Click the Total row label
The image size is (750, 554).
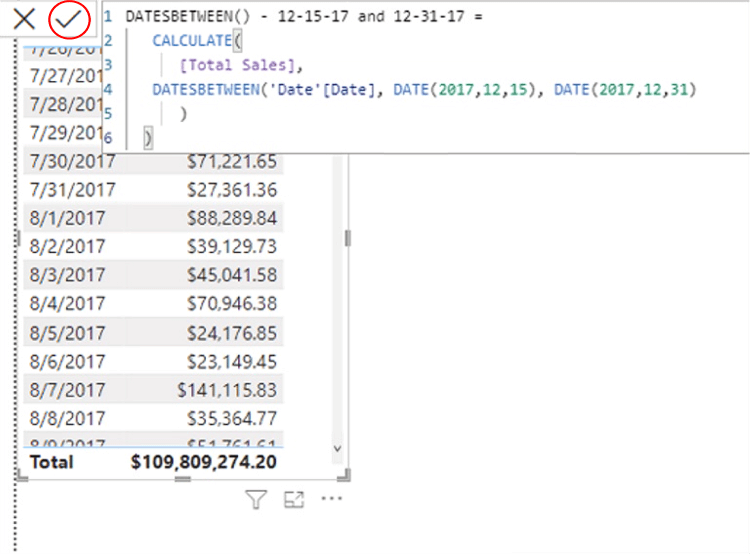coord(52,462)
